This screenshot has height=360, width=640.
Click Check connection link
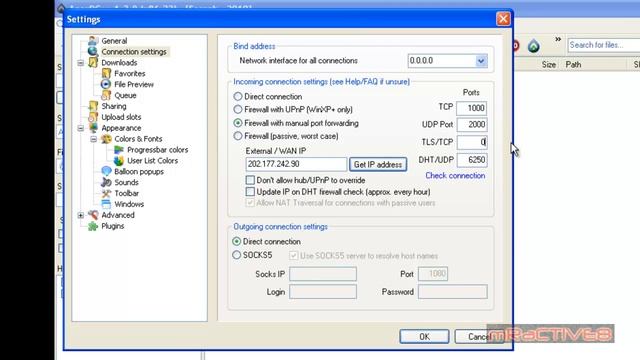pyautogui.click(x=455, y=176)
